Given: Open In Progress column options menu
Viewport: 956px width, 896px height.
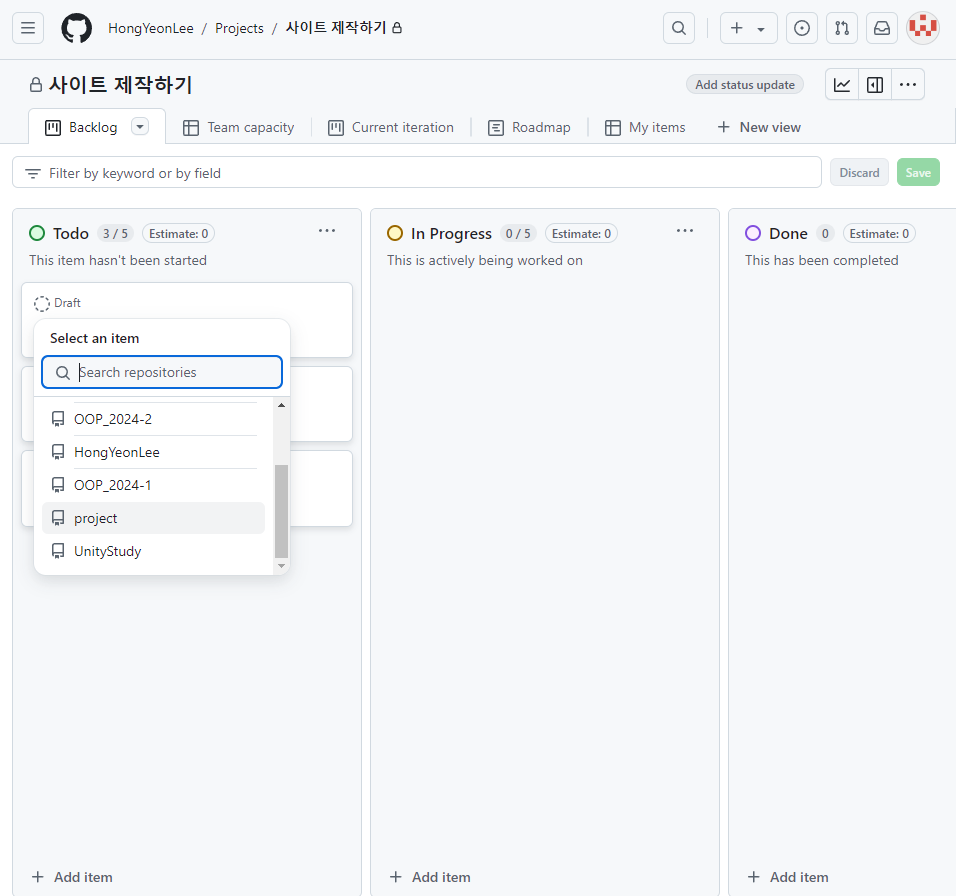Looking at the screenshot, I should tap(685, 231).
